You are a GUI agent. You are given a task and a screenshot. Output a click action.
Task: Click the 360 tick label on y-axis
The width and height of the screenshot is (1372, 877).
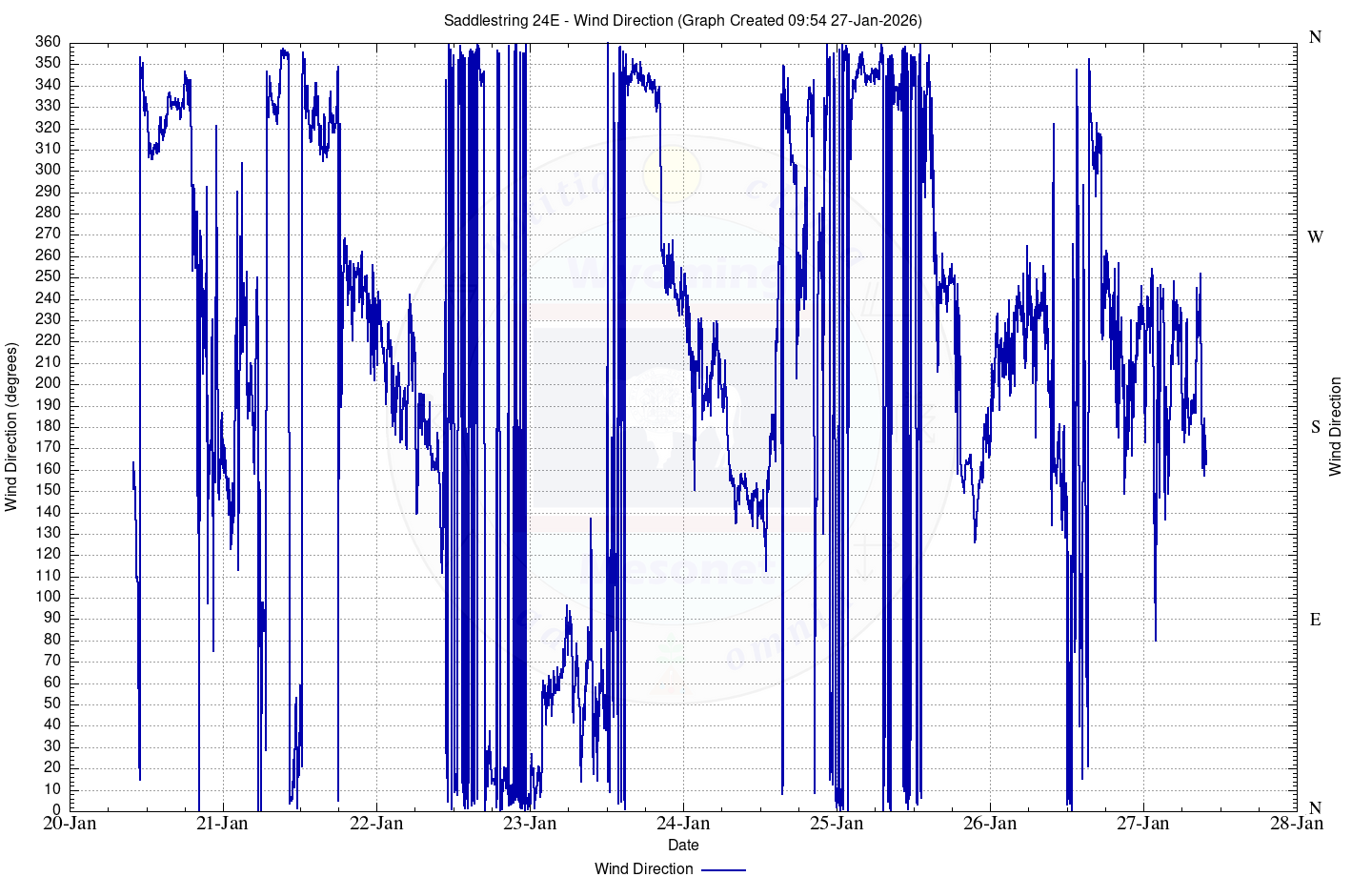tap(49, 42)
